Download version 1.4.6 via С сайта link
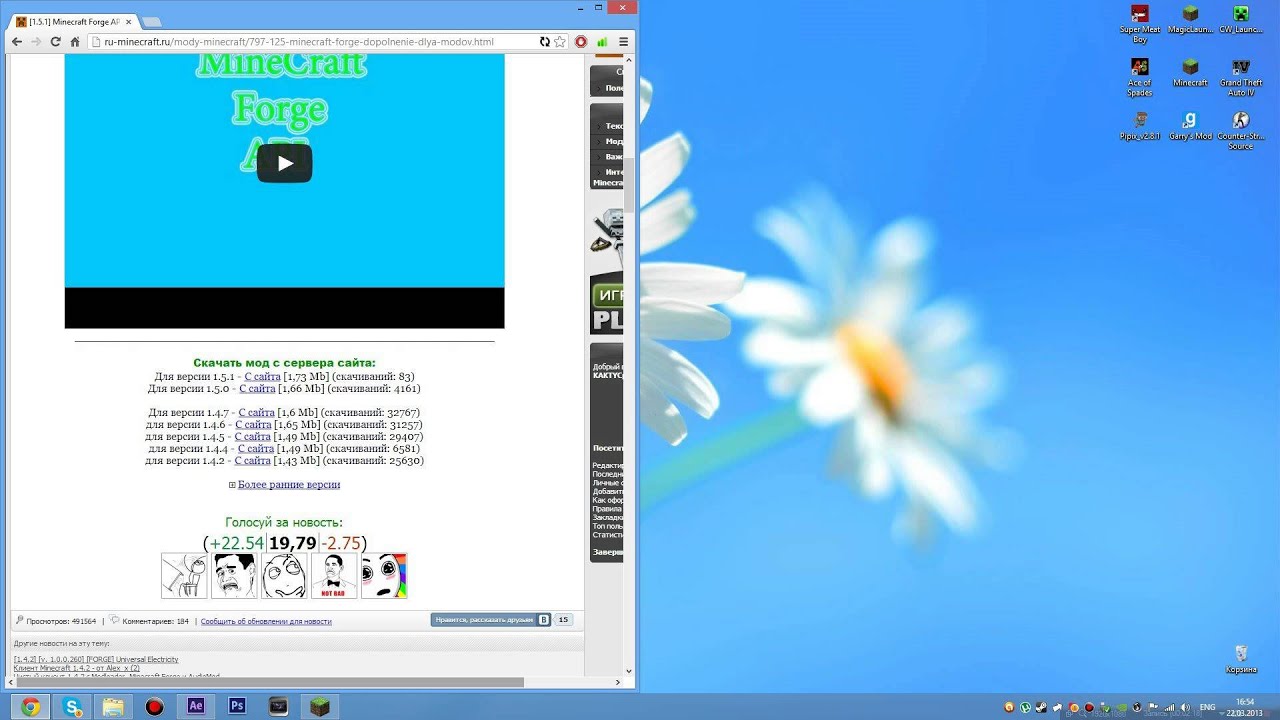The image size is (1280, 720). [253, 424]
